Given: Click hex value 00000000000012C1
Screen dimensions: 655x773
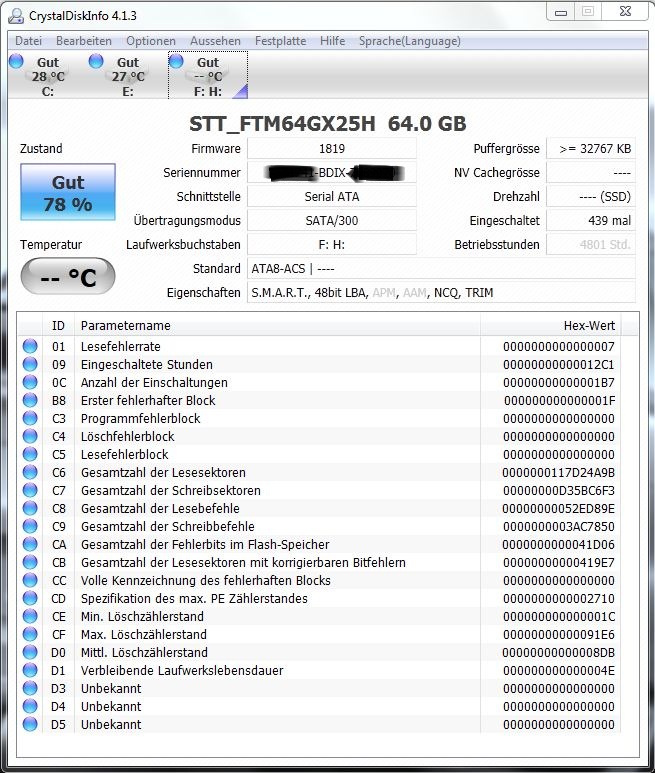Looking at the screenshot, I should [x=559, y=364].
